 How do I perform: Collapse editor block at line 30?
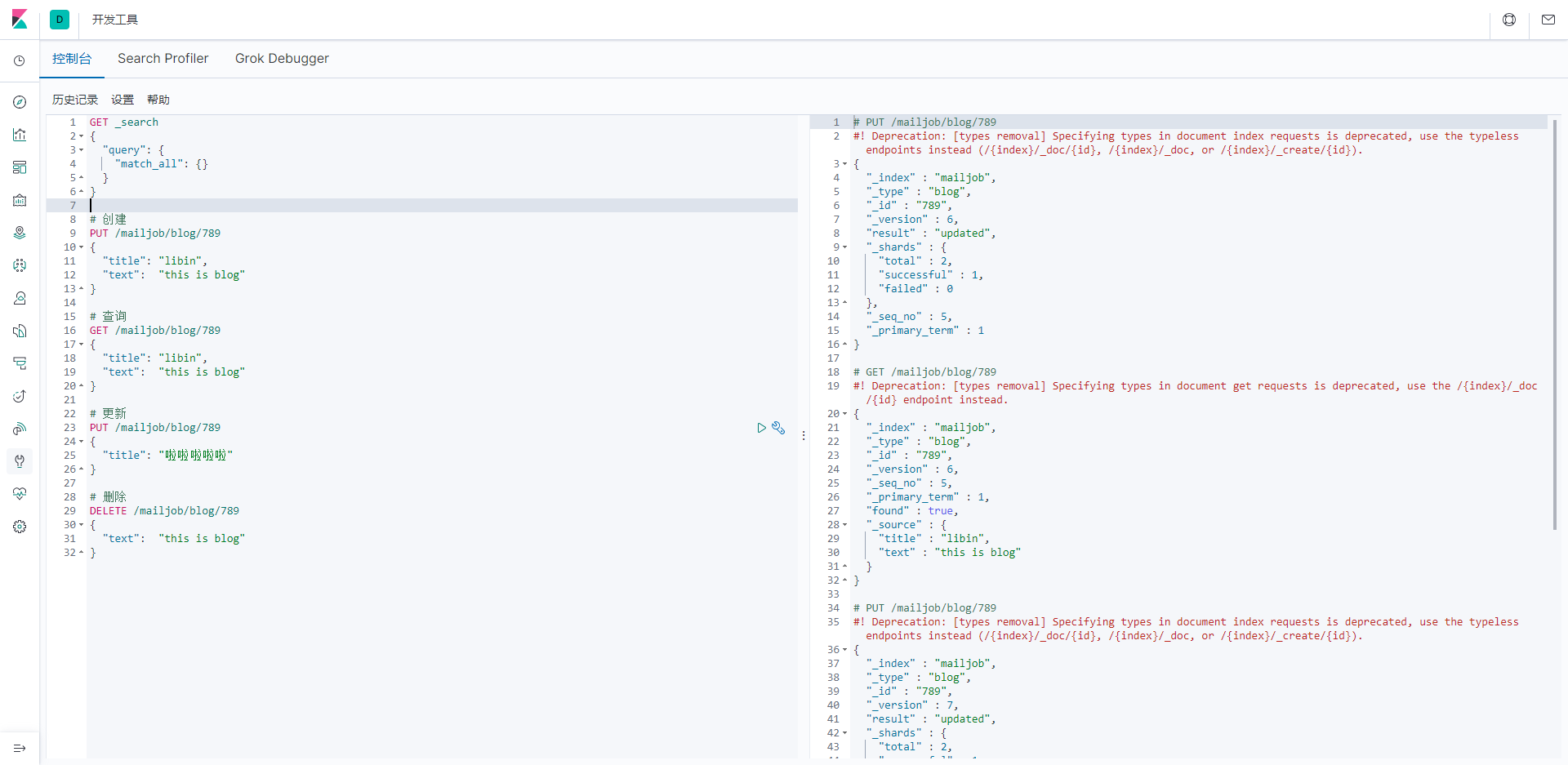(81, 525)
